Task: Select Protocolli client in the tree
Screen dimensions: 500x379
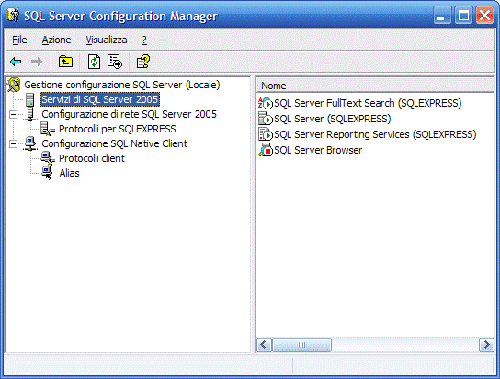Action: 92,158
